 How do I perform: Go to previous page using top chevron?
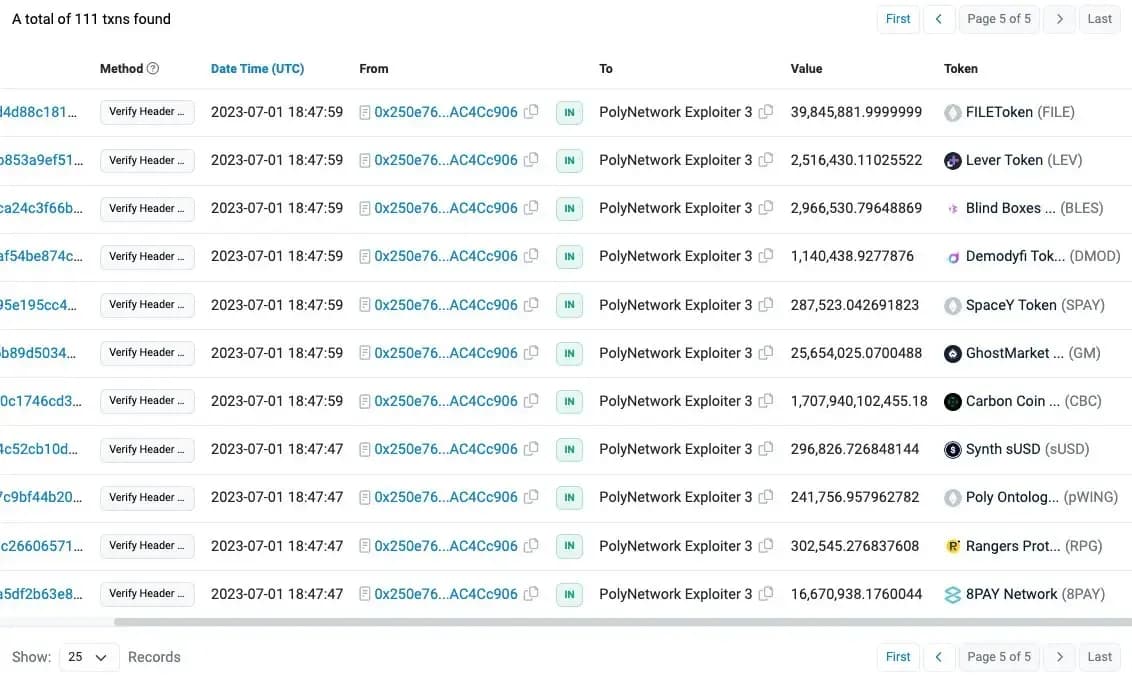(x=938, y=19)
